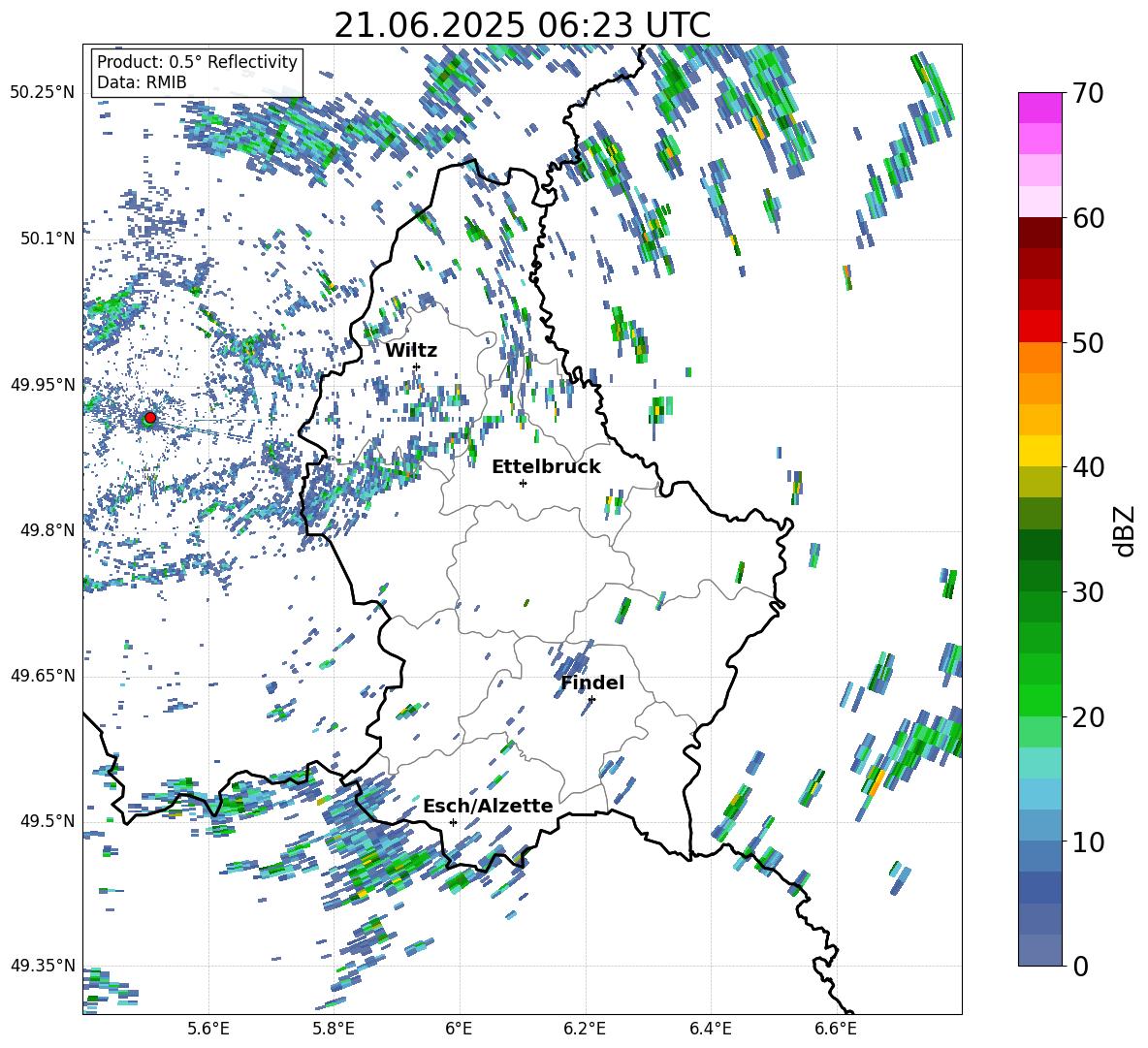Click the 49.35°N latitude label
The height and width of the screenshot is (1048, 1148).
click(43, 966)
